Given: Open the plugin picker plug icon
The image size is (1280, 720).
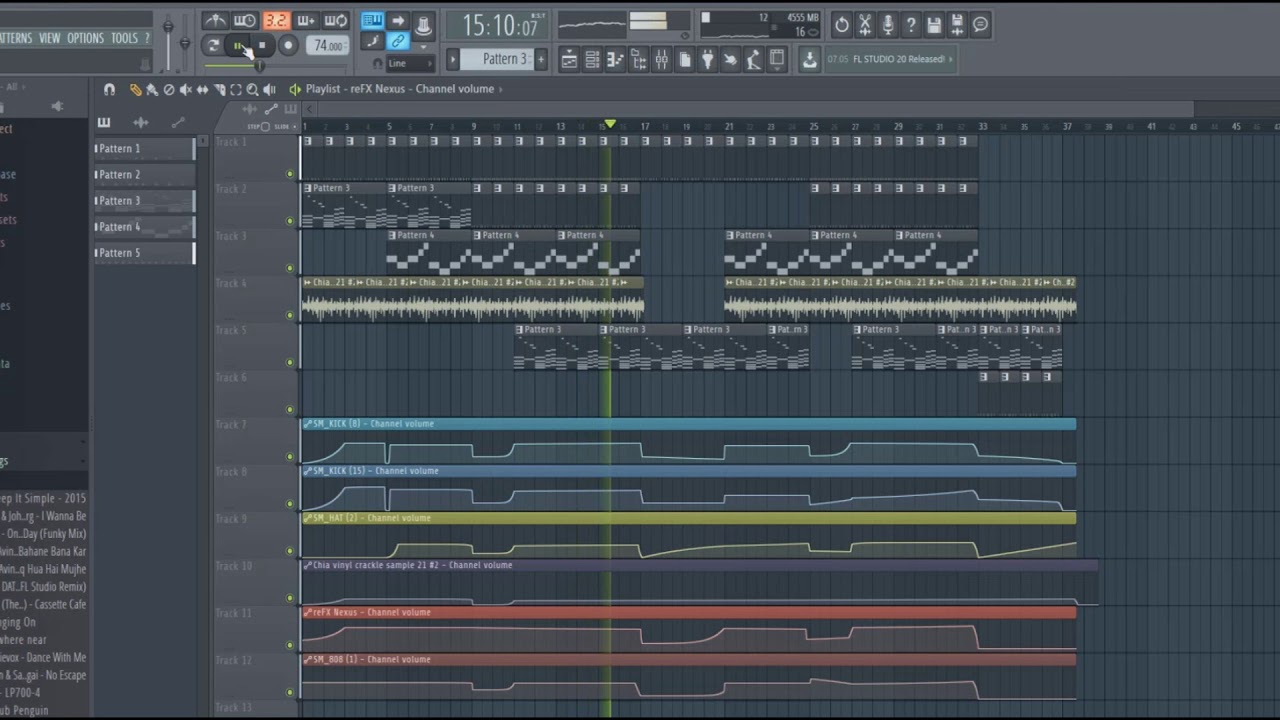Looking at the screenshot, I should coord(707,59).
